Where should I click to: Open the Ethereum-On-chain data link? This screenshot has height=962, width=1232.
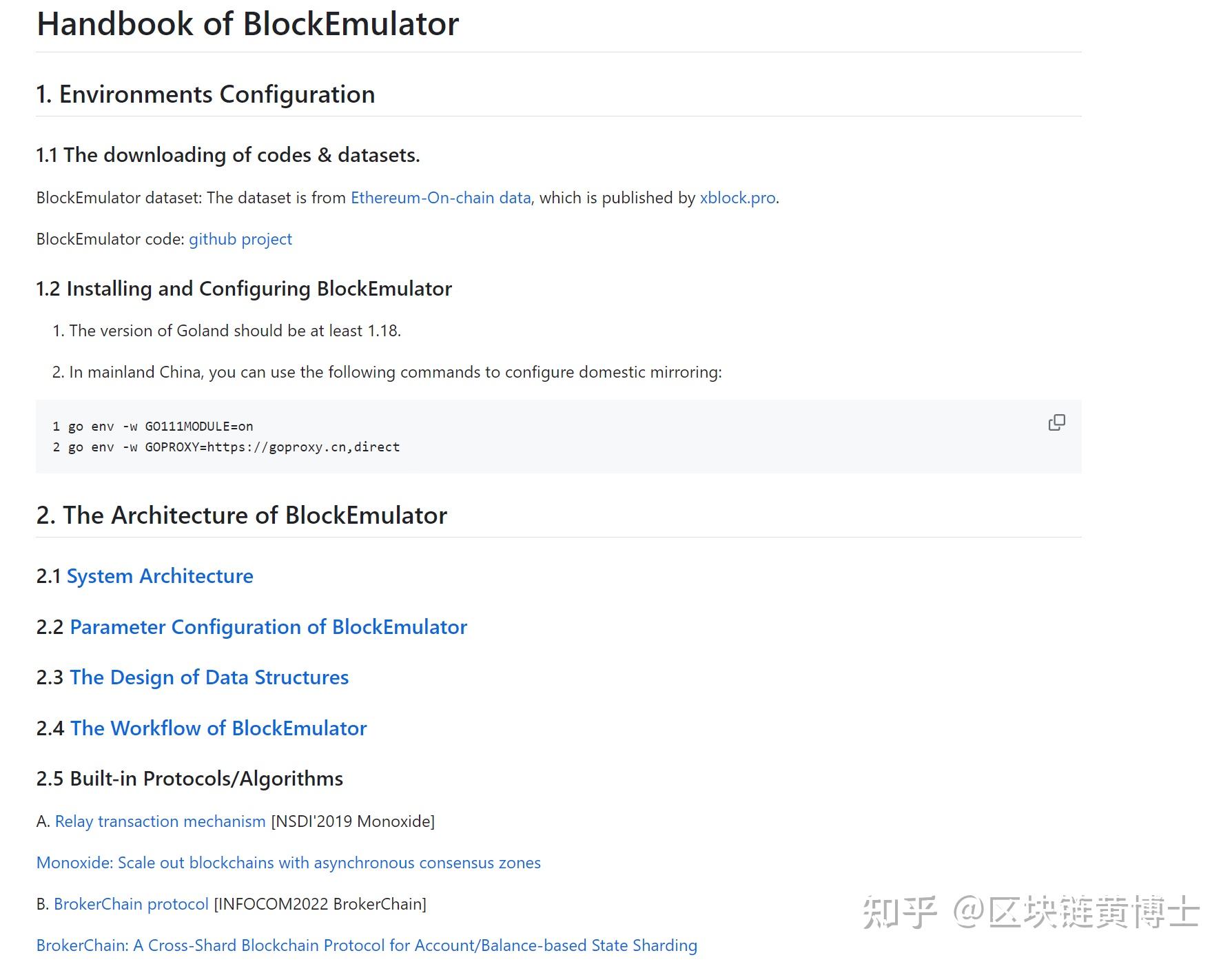coord(441,198)
